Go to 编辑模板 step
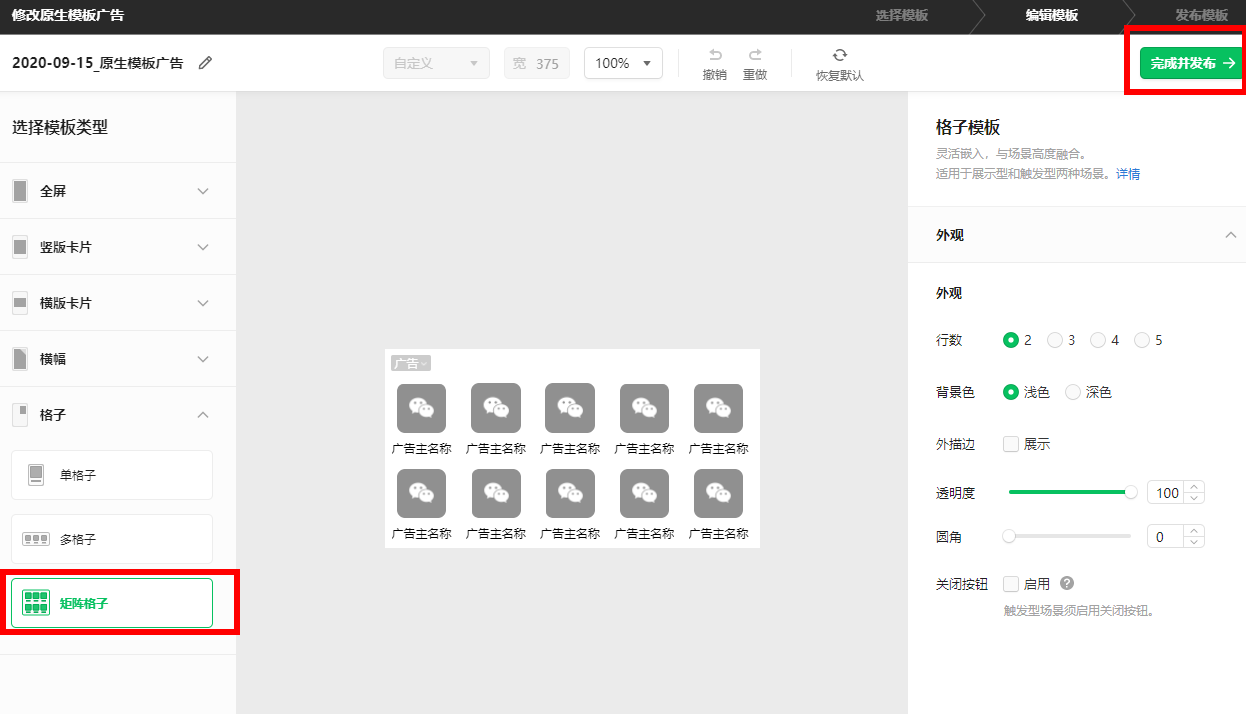 (x=1052, y=15)
